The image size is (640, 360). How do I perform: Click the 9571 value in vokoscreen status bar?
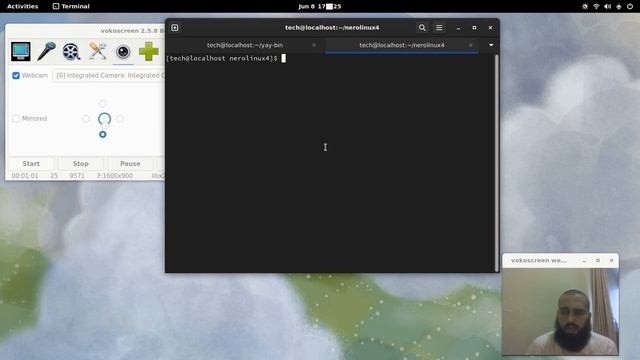77,176
